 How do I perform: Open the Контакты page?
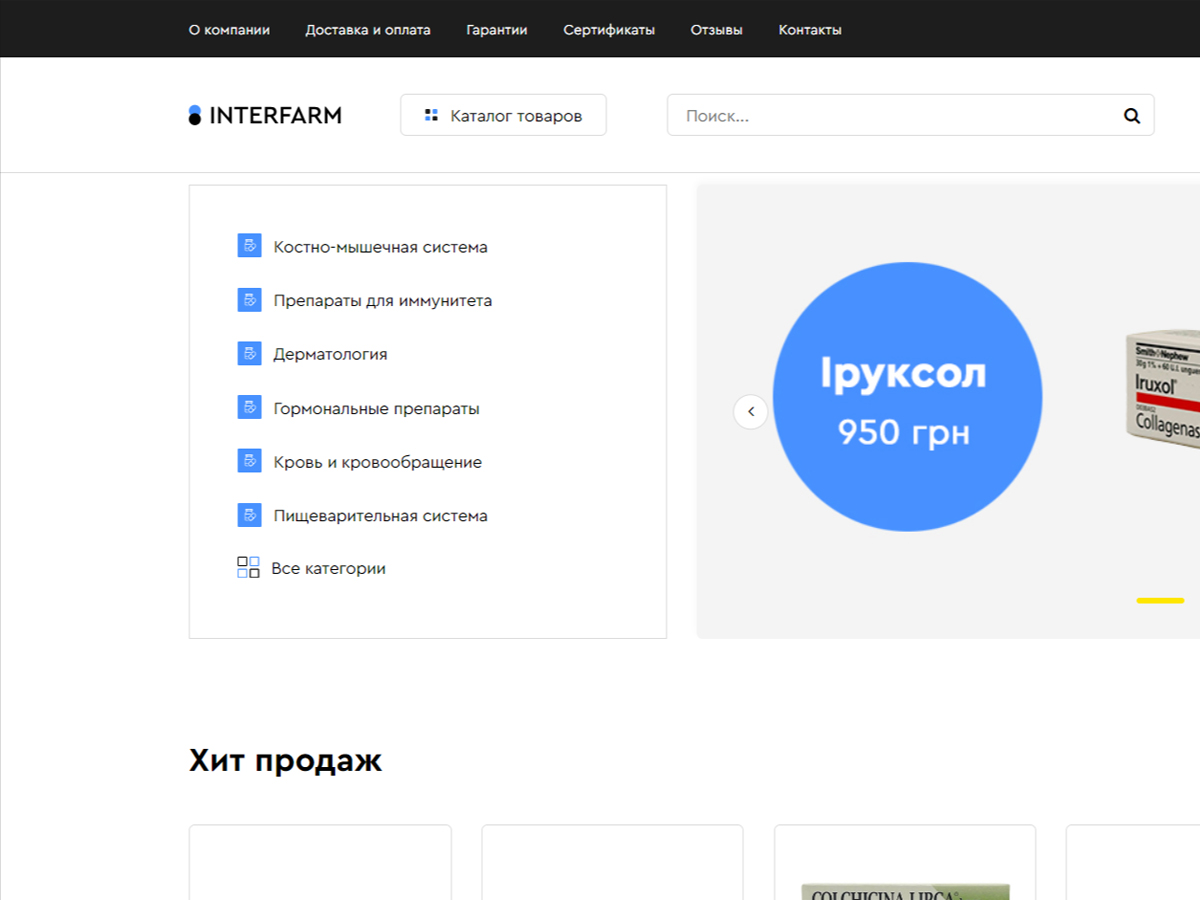[x=809, y=29]
